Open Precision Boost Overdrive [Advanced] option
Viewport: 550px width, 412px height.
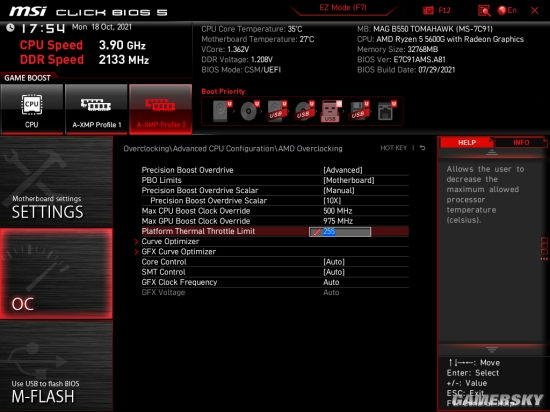point(343,170)
